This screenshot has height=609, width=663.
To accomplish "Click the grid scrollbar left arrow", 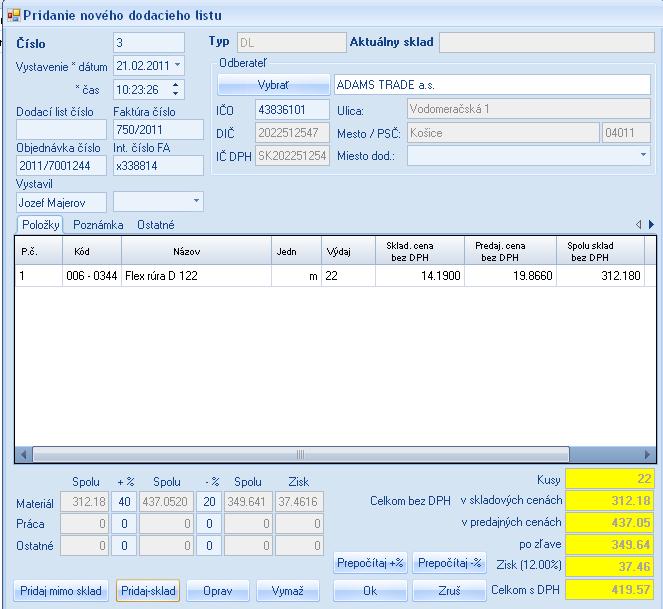I will point(24,455).
